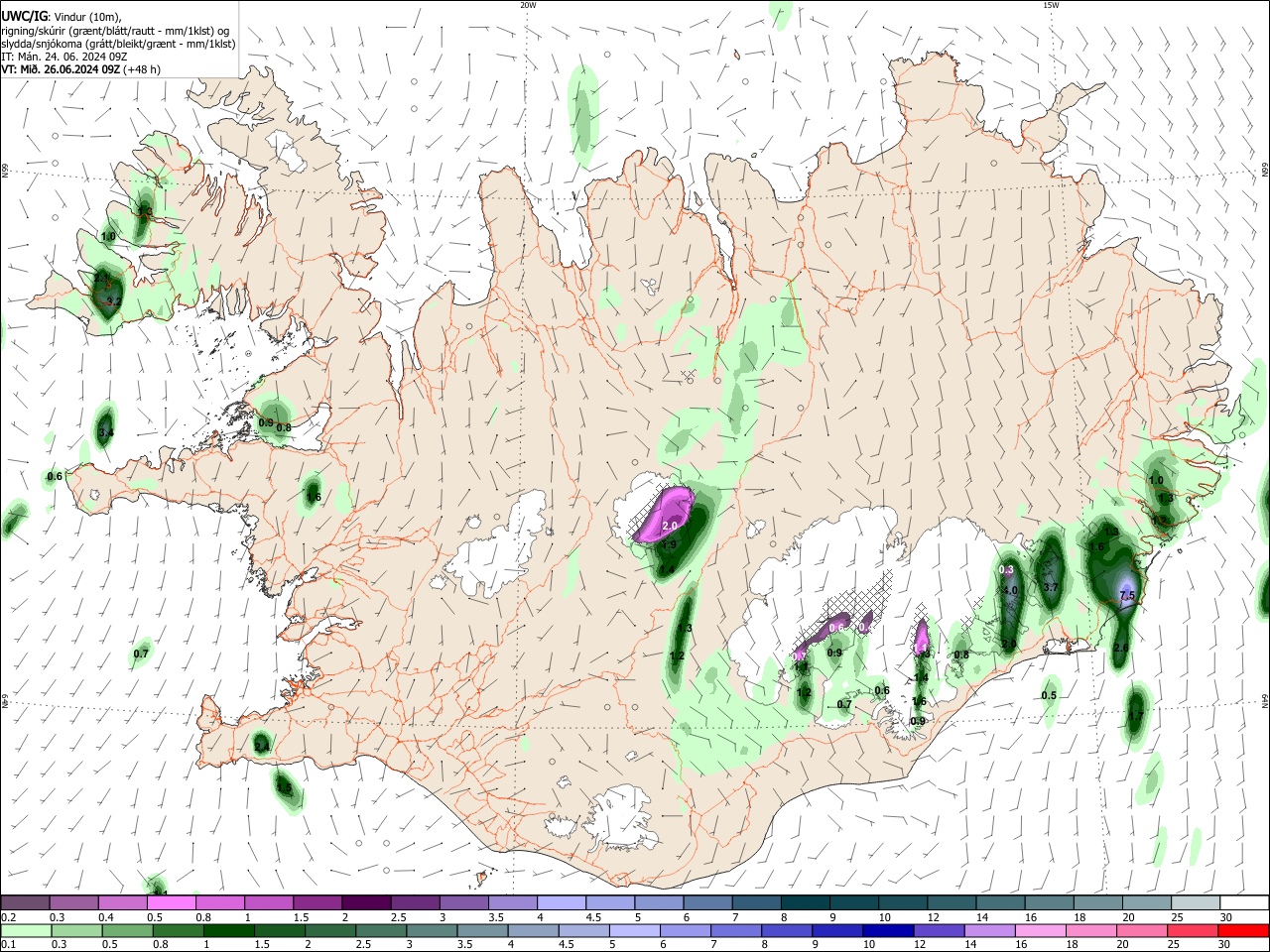
Task: Select the VT: Mið. 26.06.2024 09Z (+48 h) line
Action: (80, 69)
